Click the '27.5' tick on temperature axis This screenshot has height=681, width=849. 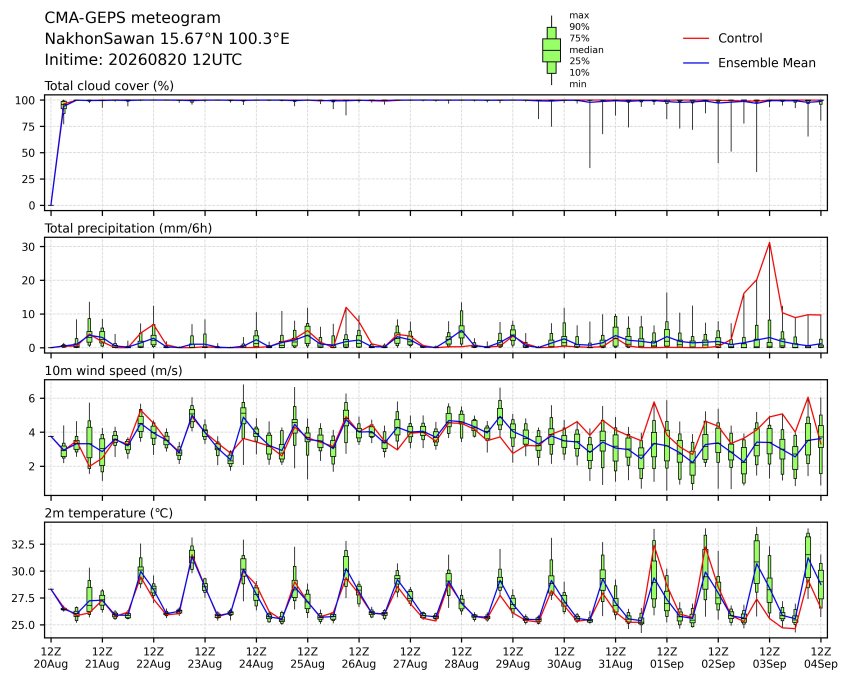point(23,598)
